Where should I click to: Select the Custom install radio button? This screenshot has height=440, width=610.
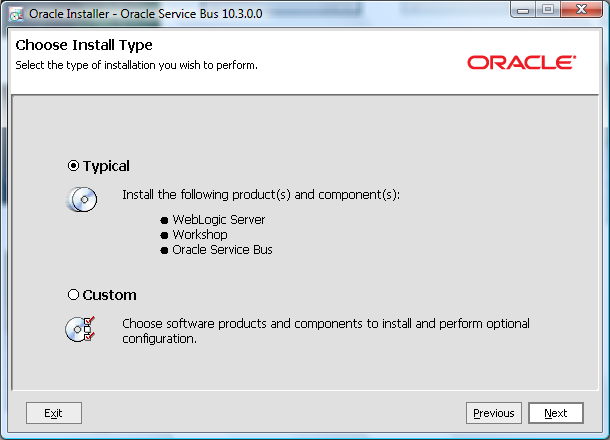pyautogui.click(x=73, y=295)
